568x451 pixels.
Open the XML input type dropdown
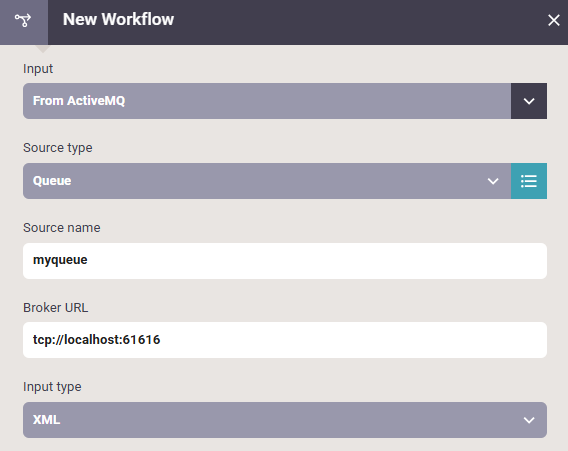click(285, 420)
